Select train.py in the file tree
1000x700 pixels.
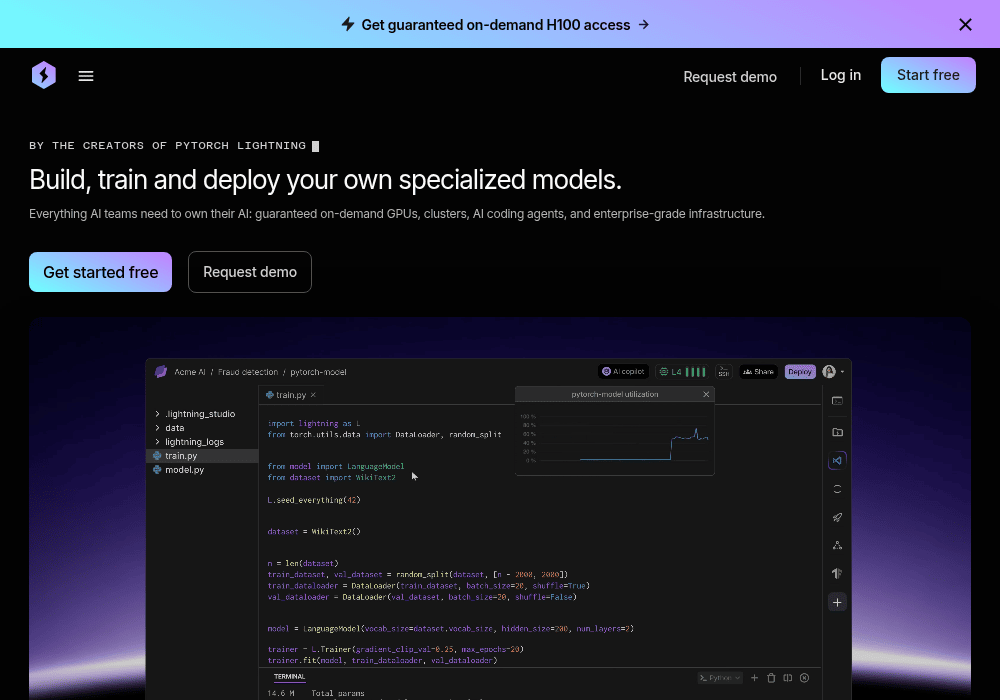pyautogui.click(x=203, y=456)
